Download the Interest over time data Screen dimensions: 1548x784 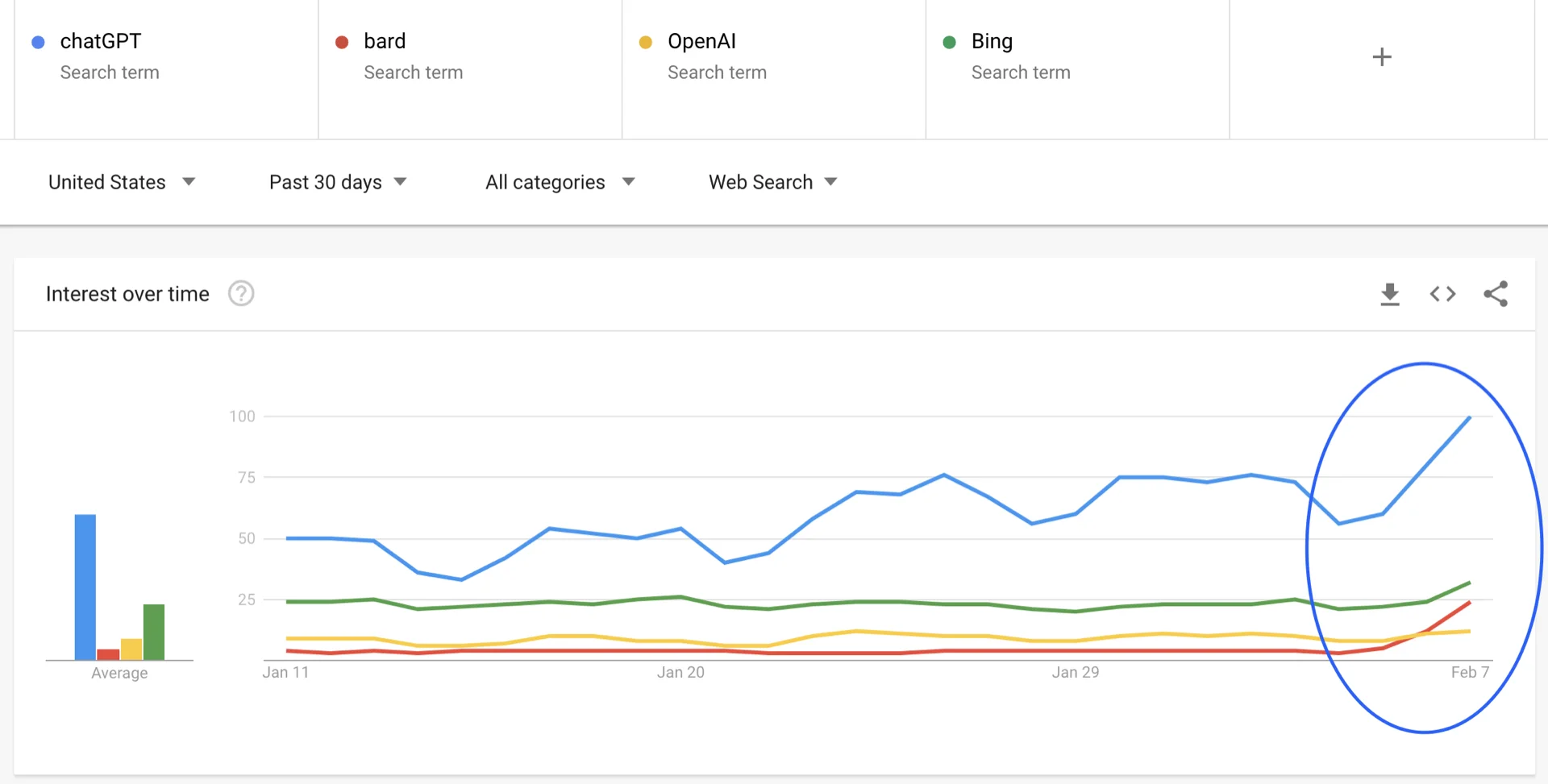[x=1389, y=294]
